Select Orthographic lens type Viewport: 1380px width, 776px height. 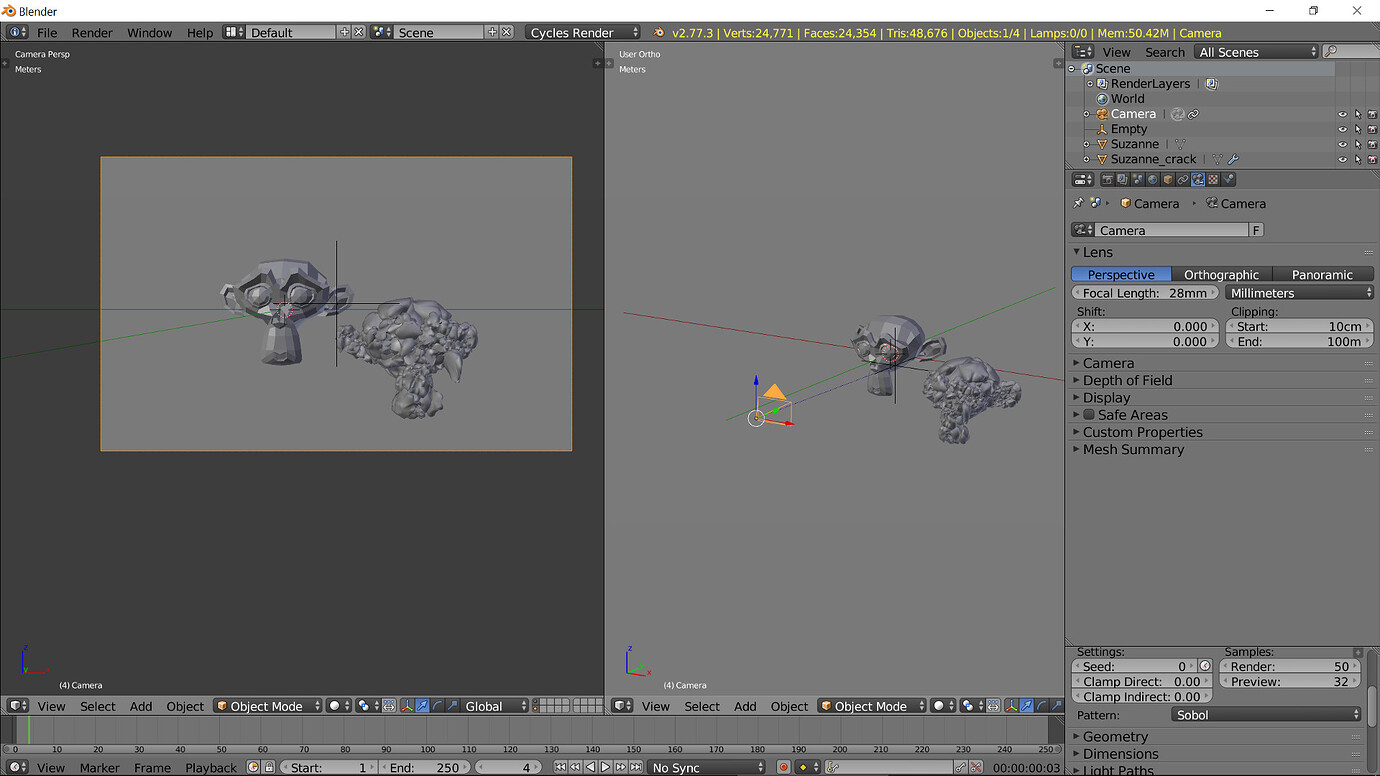click(x=1221, y=274)
